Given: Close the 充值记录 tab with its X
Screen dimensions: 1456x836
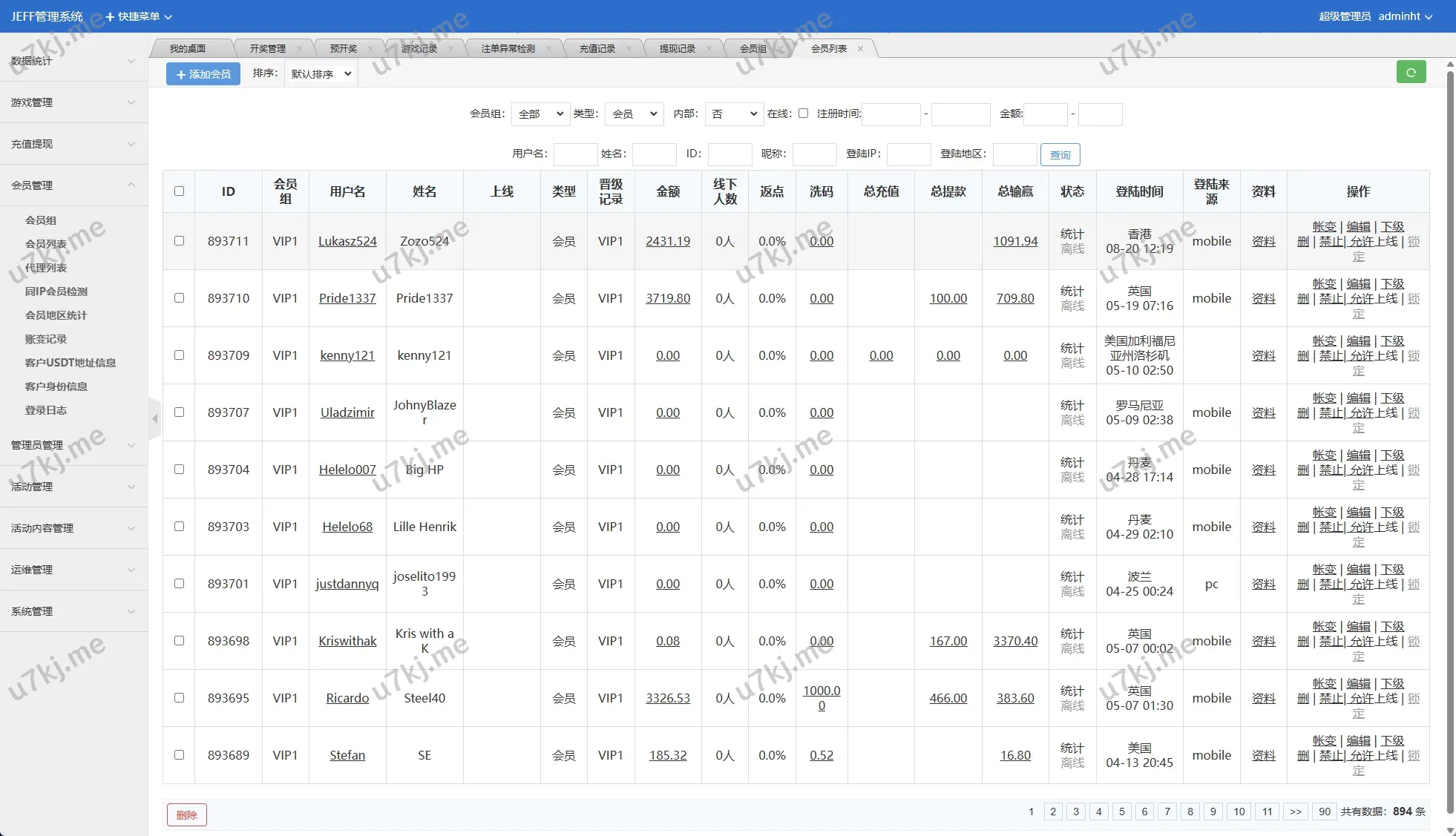Looking at the screenshot, I should (629, 48).
